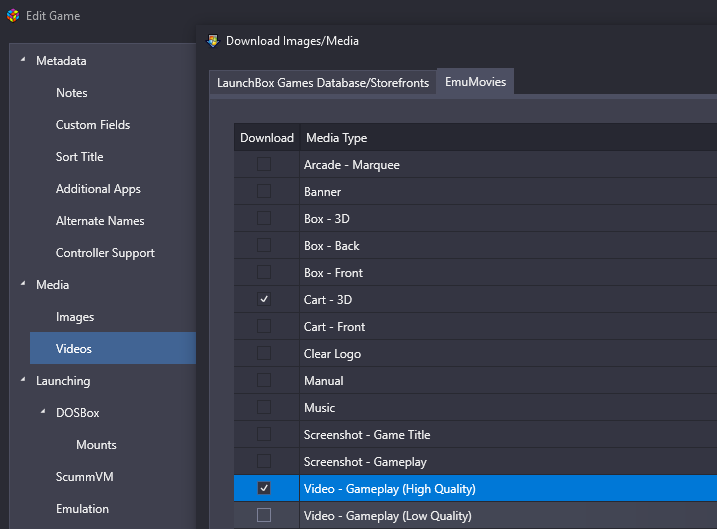Select the EmuMovies tab
Viewport: 717px width, 529px height.
coord(476,81)
